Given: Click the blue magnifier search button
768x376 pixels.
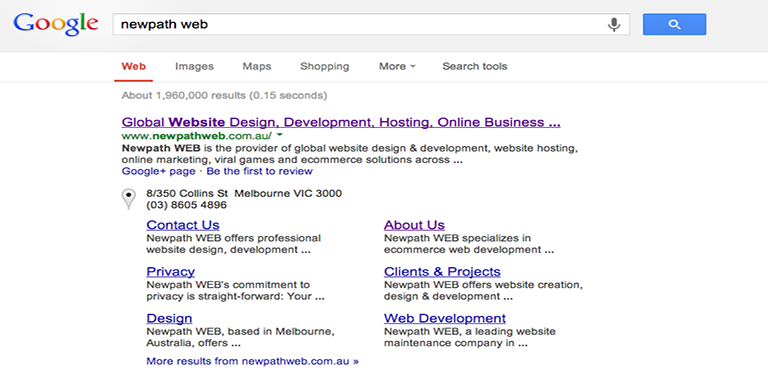Looking at the screenshot, I should coord(674,24).
